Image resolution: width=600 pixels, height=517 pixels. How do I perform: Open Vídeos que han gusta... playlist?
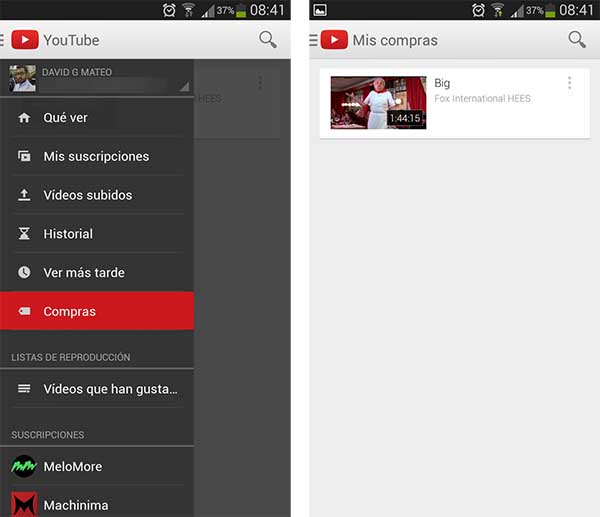pyautogui.click(x=97, y=388)
